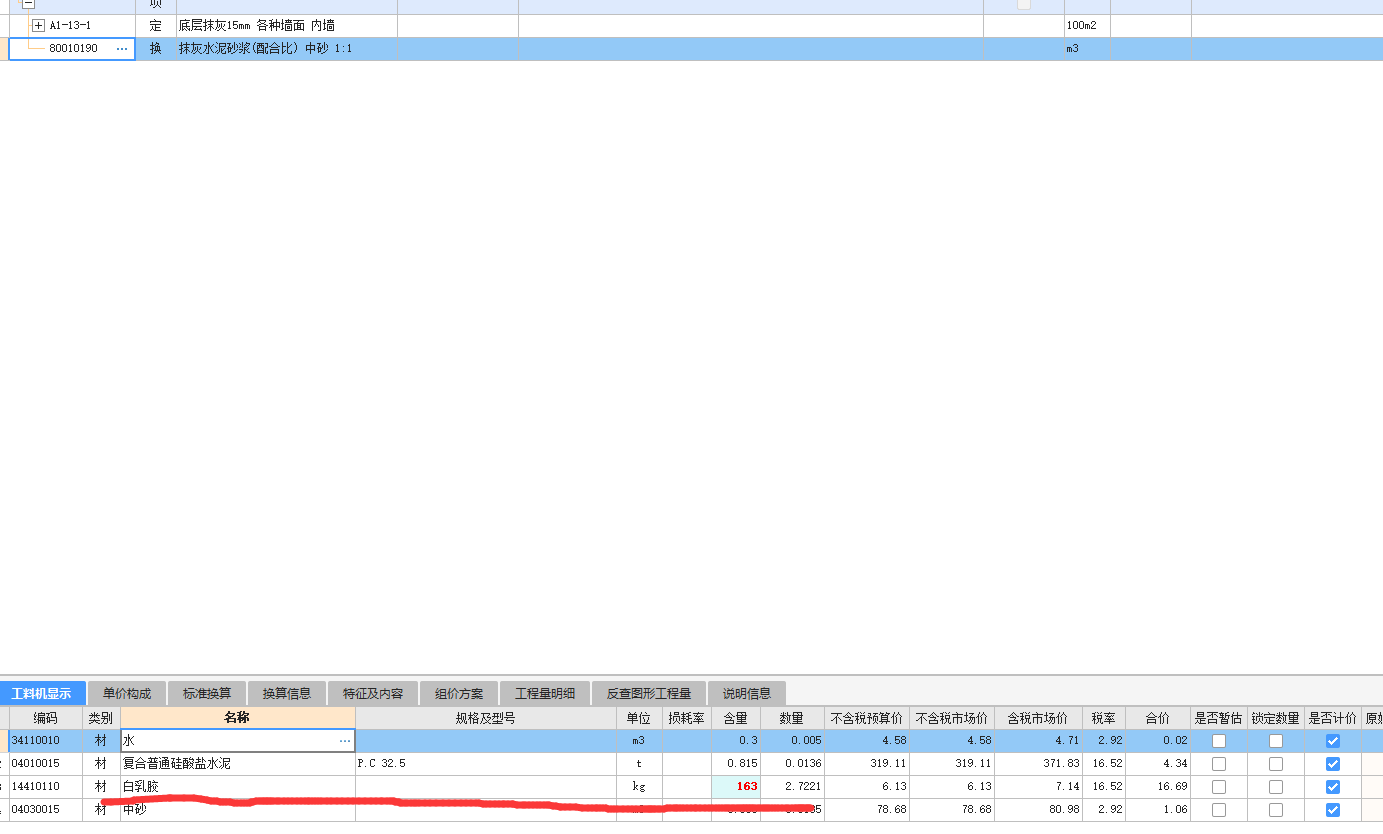
Task: Select code 14410110 in the material table
Action: [x=46, y=787]
